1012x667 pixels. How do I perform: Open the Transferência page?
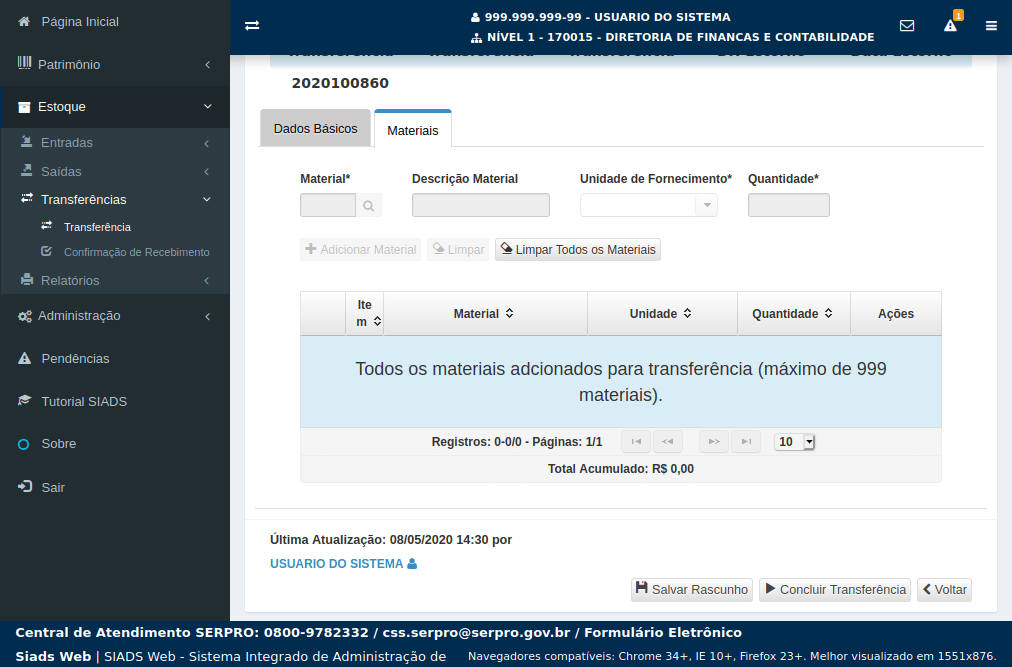pyautogui.click(x=97, y=227)
